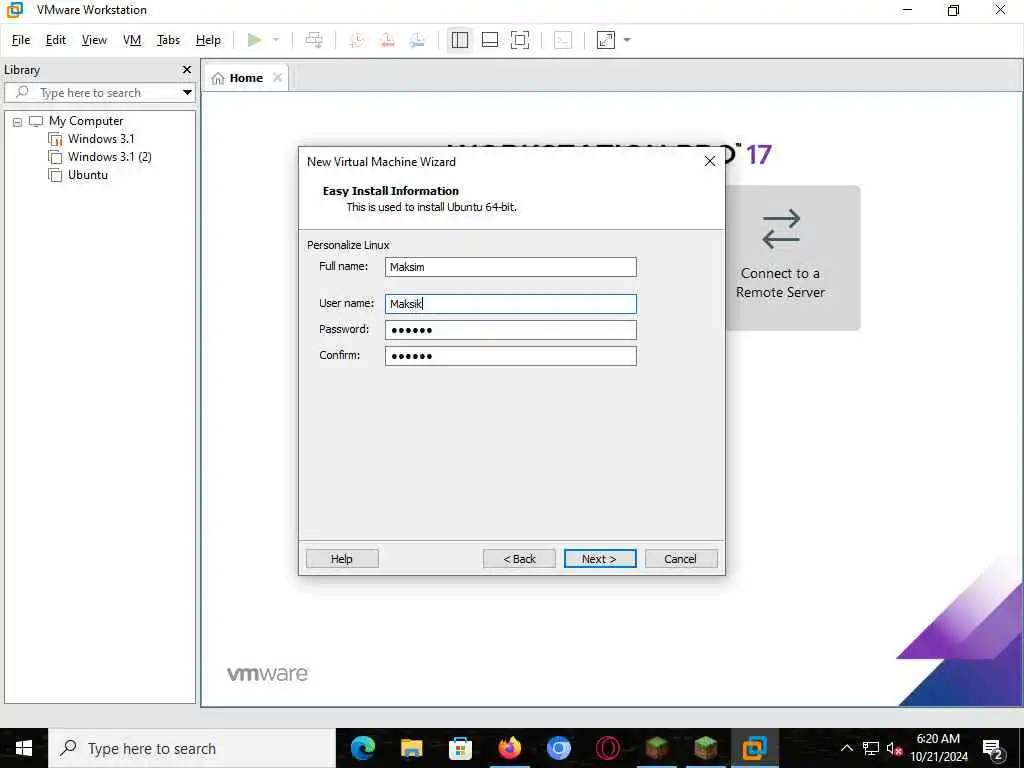Click the full screen mode icon
Screen dimensions: 1024x768
[520, 40]
